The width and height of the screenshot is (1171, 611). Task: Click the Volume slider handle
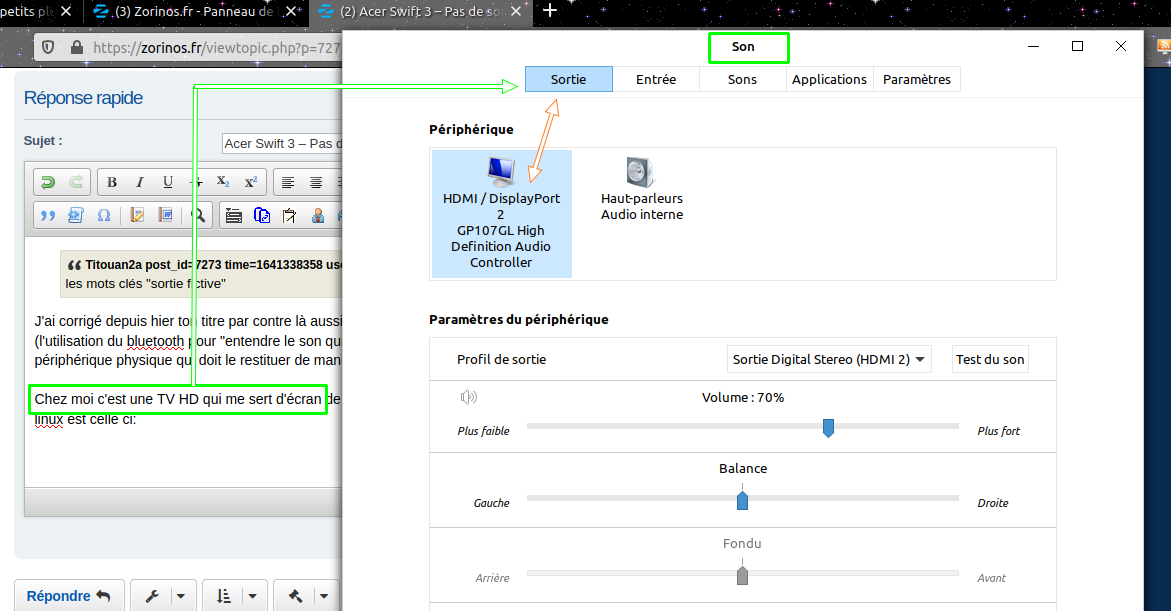click(828, 428)
